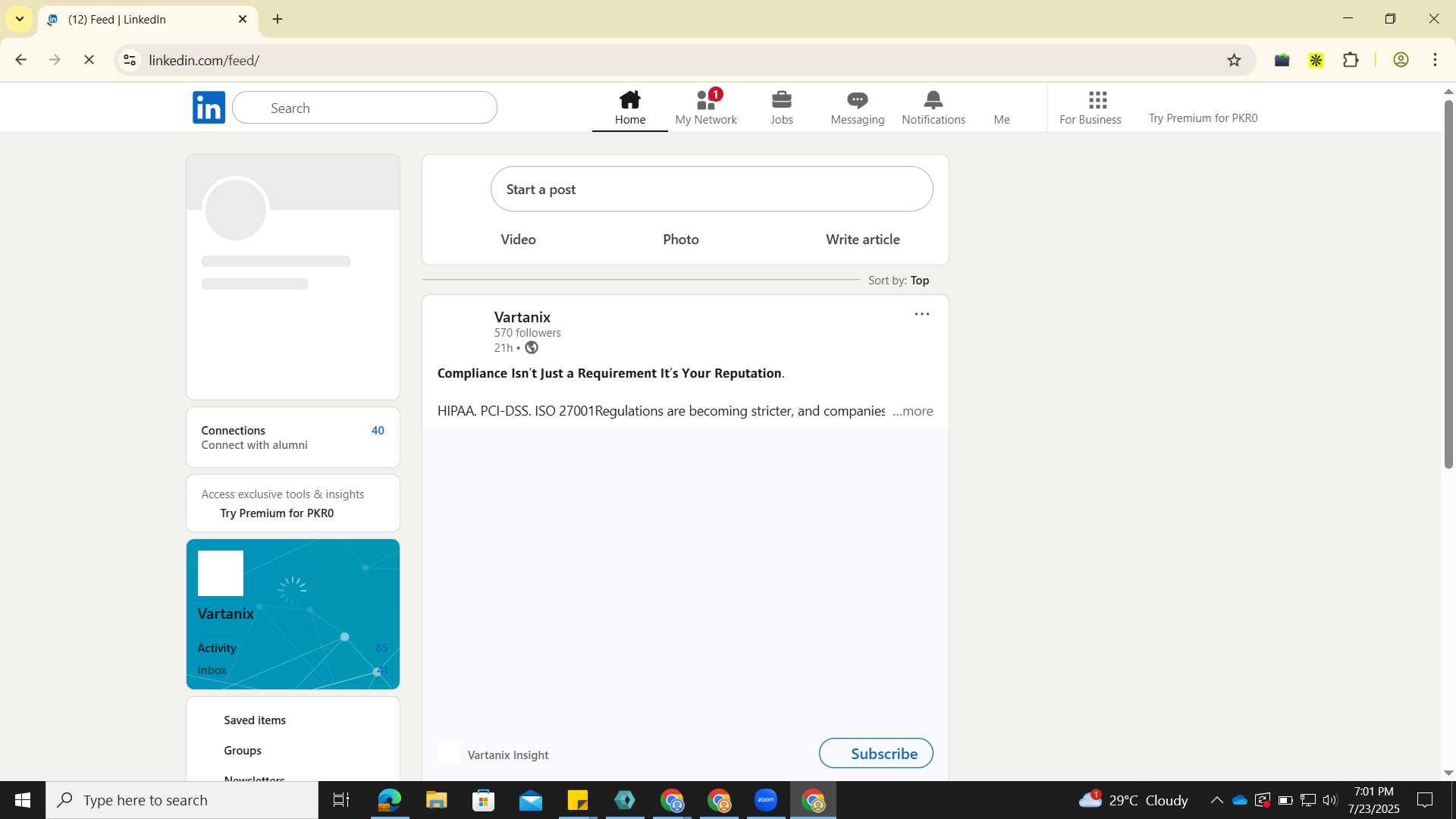Show hidden system tray icons
This screenshot has height=819, width=1456.
click(1216, 800)
